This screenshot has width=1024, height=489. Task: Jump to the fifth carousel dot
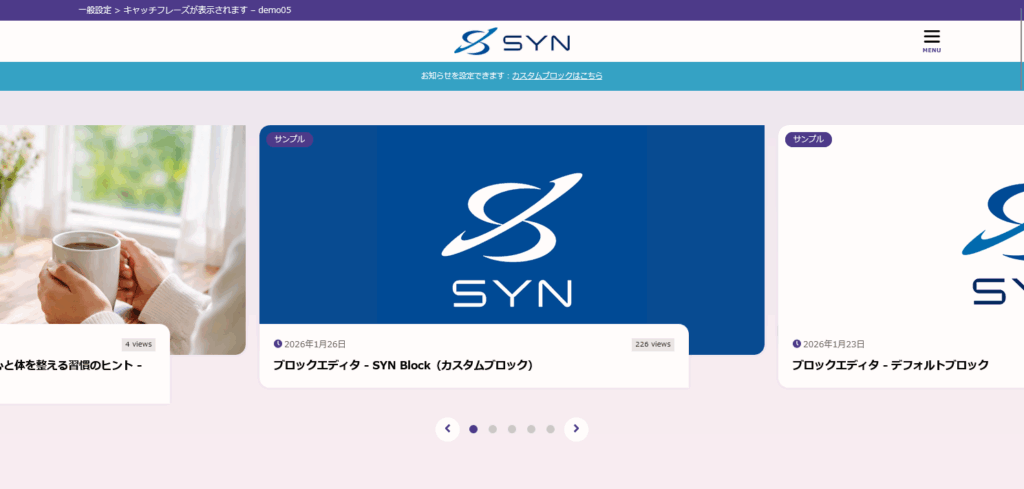(550, 429)
